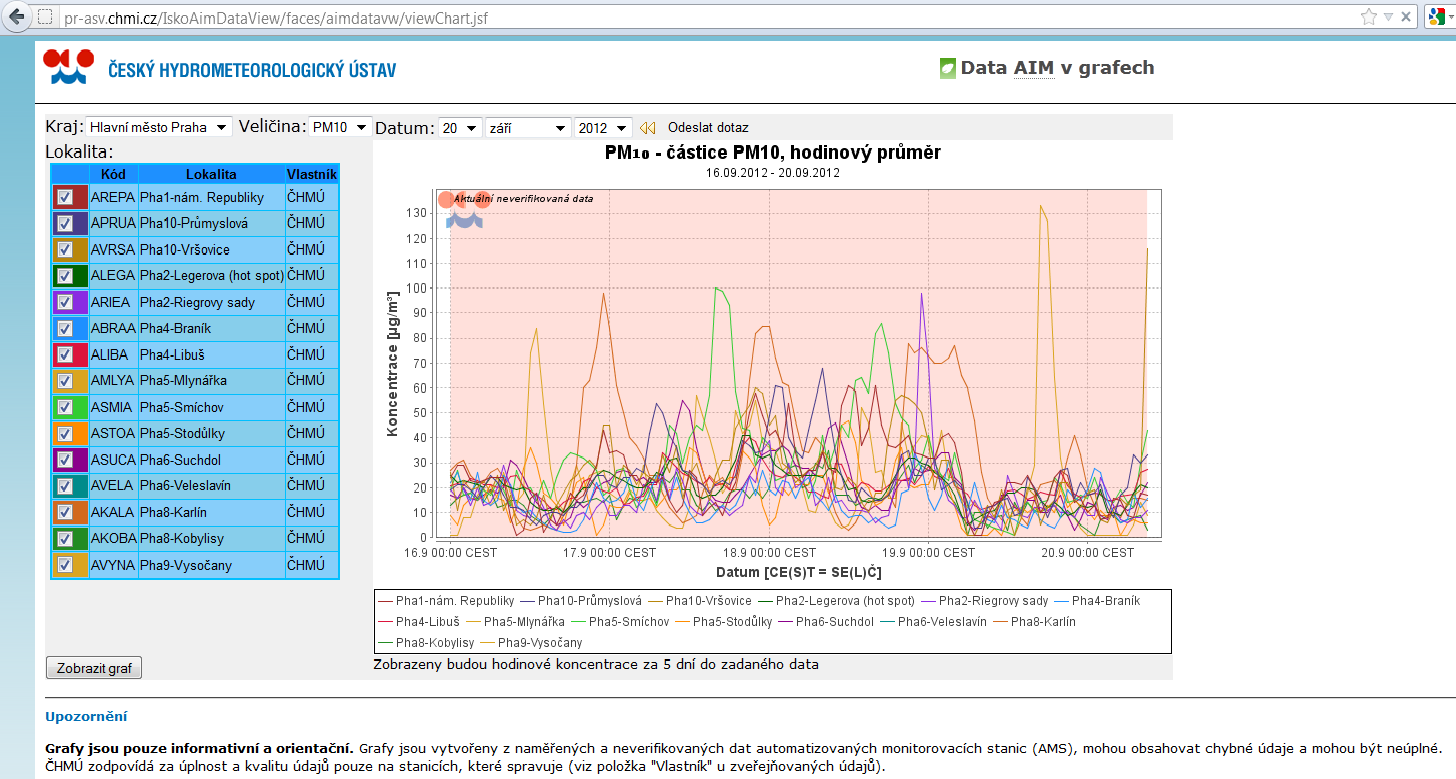Stop loading with the X icon
Viewport: 1456px width, 779px height.
pyautogui.click(x=1406, y=17)
